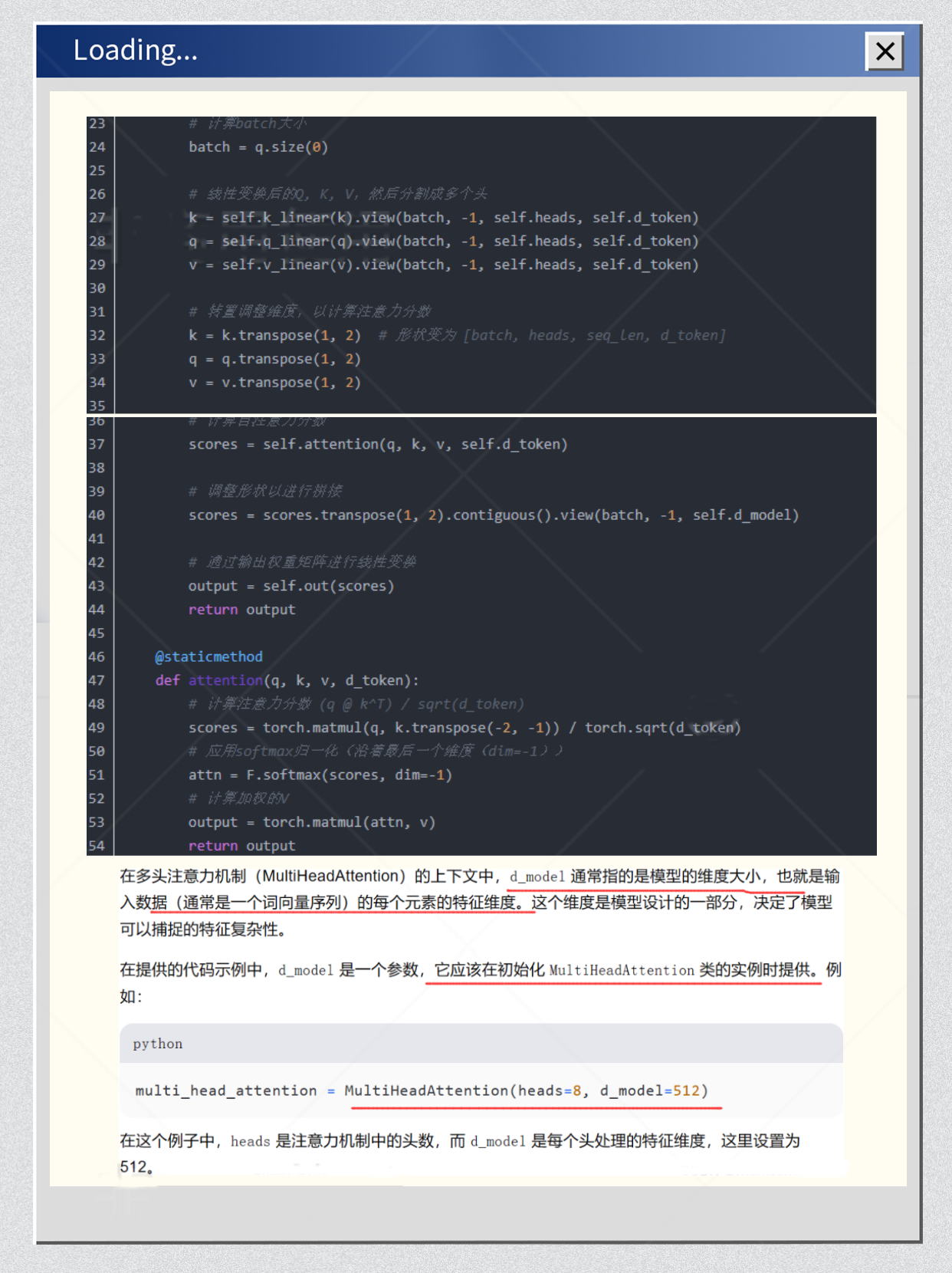Click 'output = self.out(scores)' line
The height and width of the screenshot is (1273, 952).
pyautogui.click(x=291, y=586)
